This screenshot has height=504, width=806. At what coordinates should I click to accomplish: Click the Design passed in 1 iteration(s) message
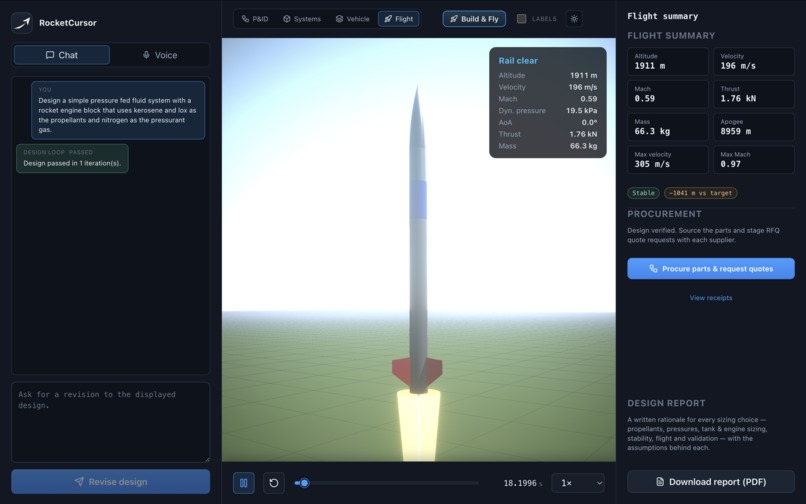coord(72,158)
